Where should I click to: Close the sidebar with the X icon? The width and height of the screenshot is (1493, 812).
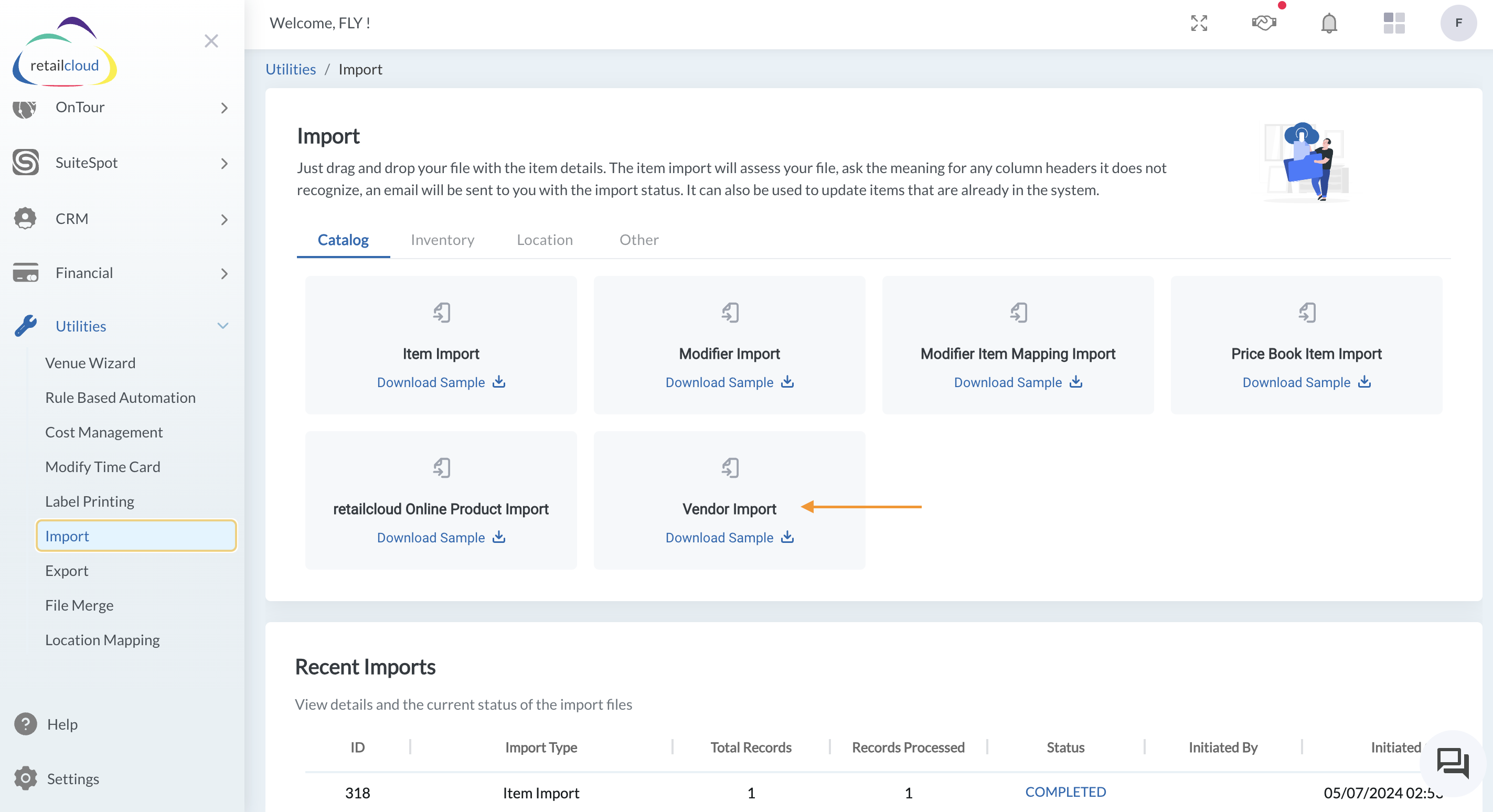tap(211, 40)
